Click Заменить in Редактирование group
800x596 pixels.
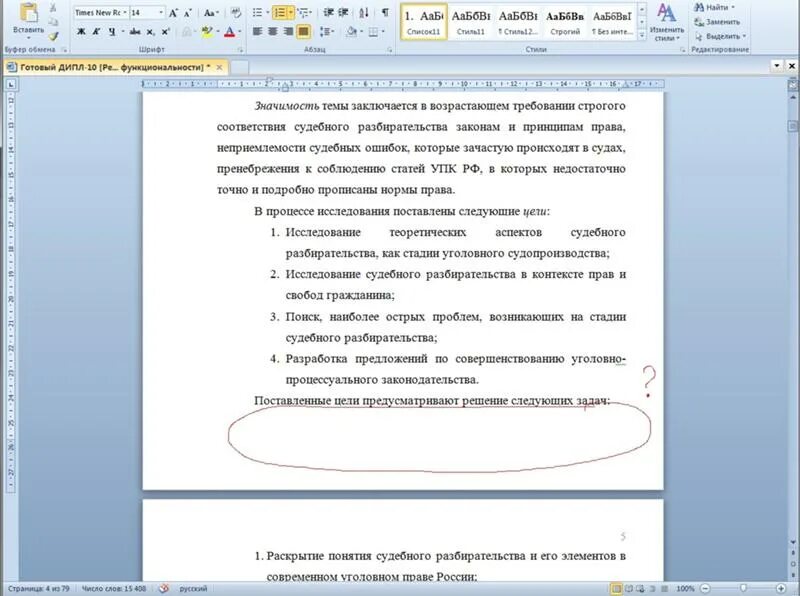(x=717, y=22)
